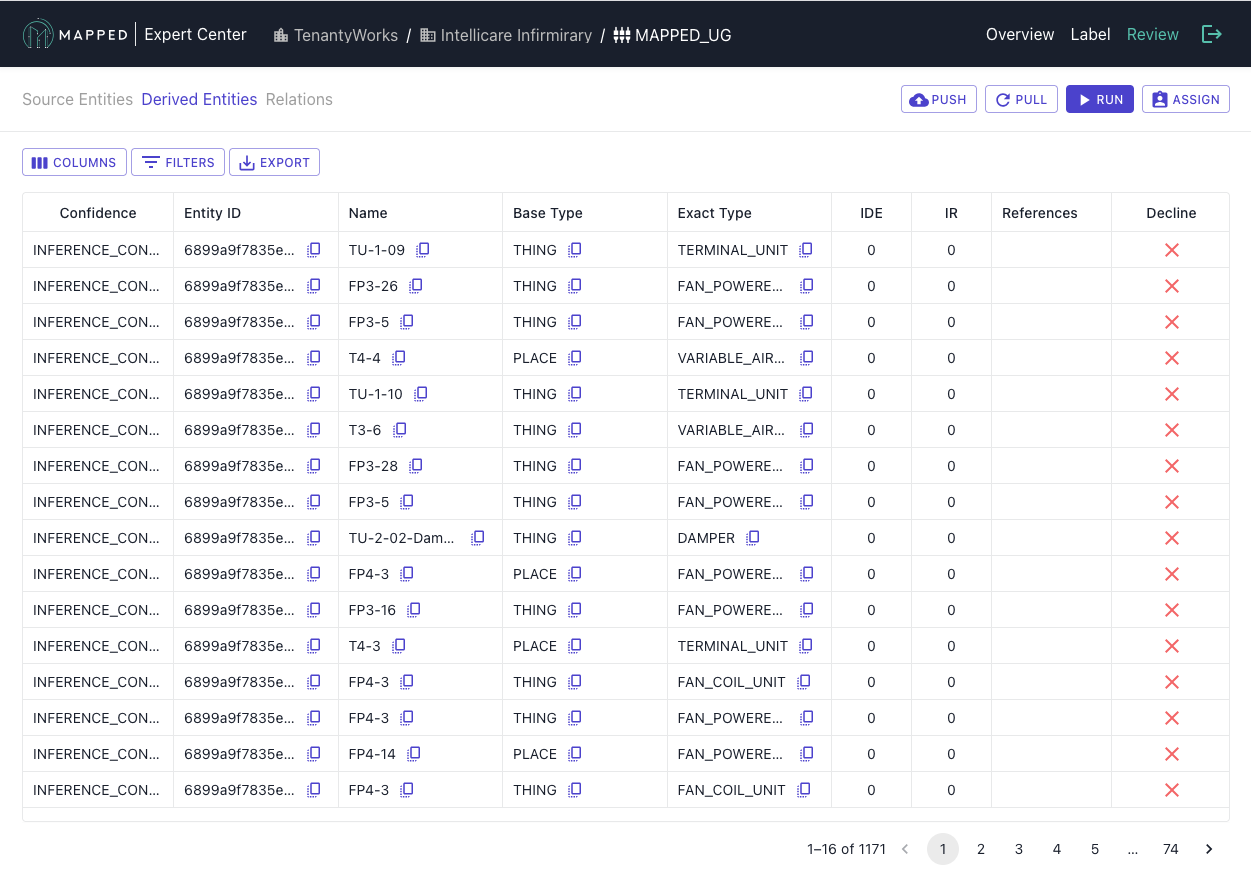Sort by the Name column header

[x=420, y=213]
